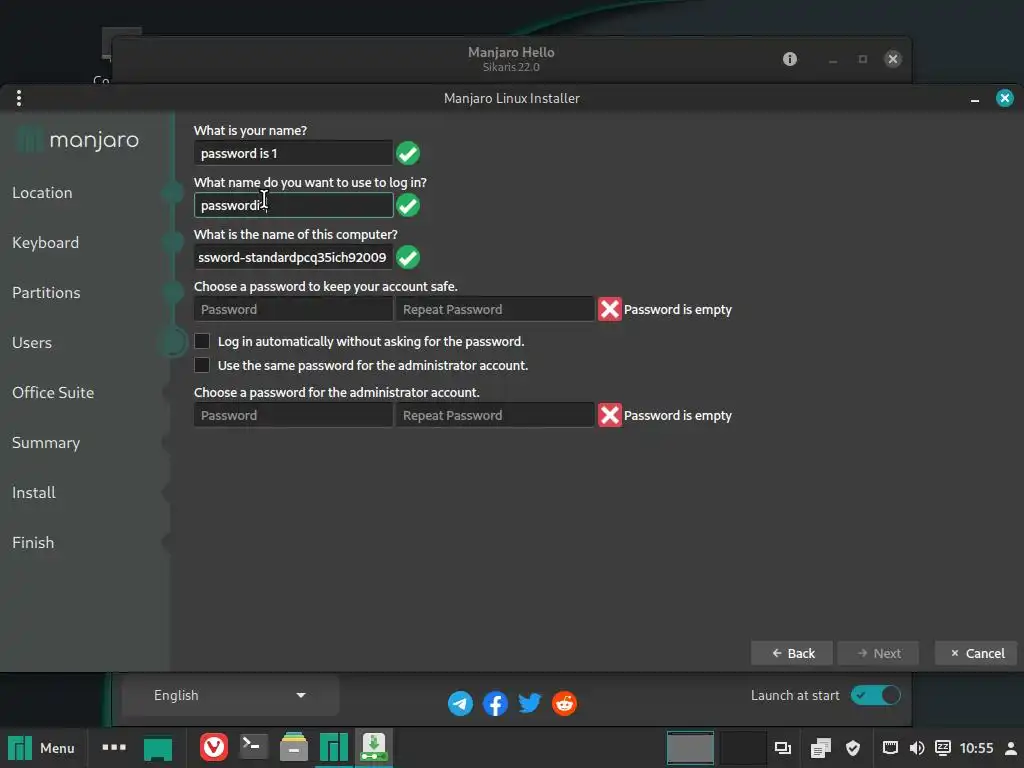The image size is (1024, 768).
Task: Click administrator Repeat Password field
Action: (495, 415)
